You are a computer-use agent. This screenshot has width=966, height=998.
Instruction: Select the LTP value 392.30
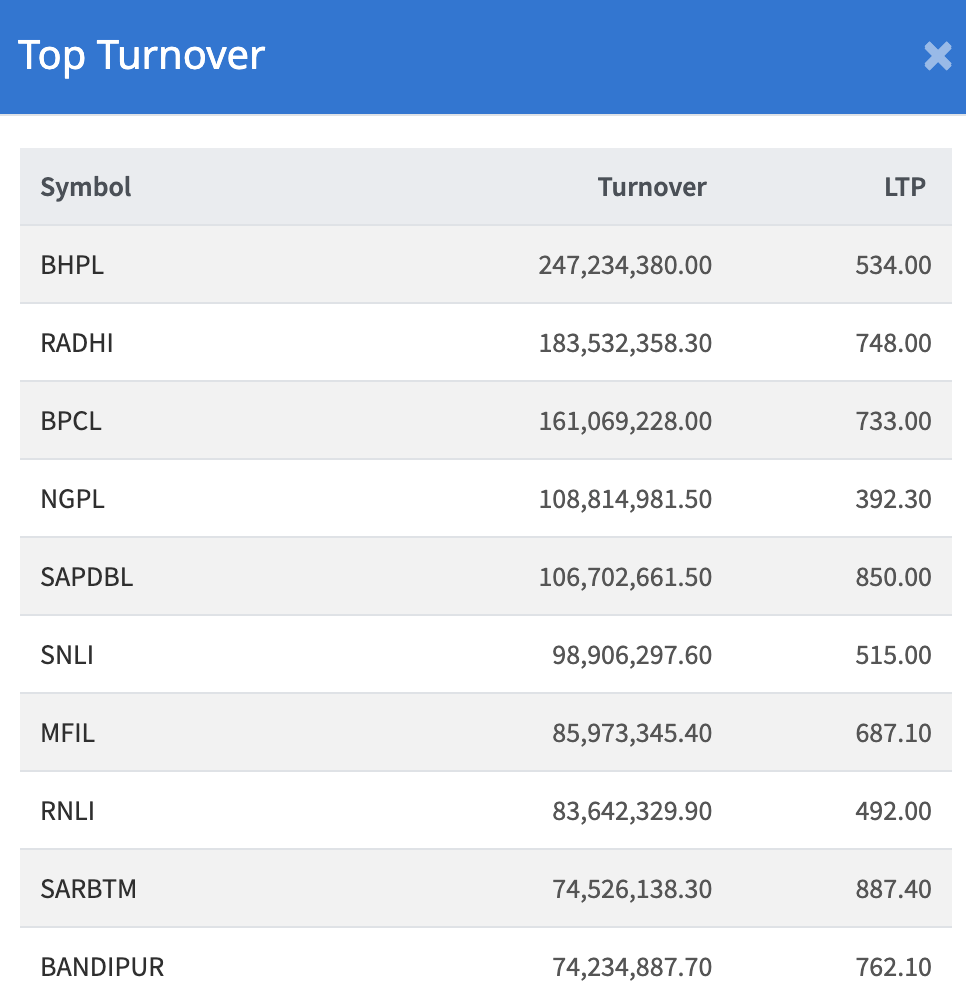(x=893, y=499)
